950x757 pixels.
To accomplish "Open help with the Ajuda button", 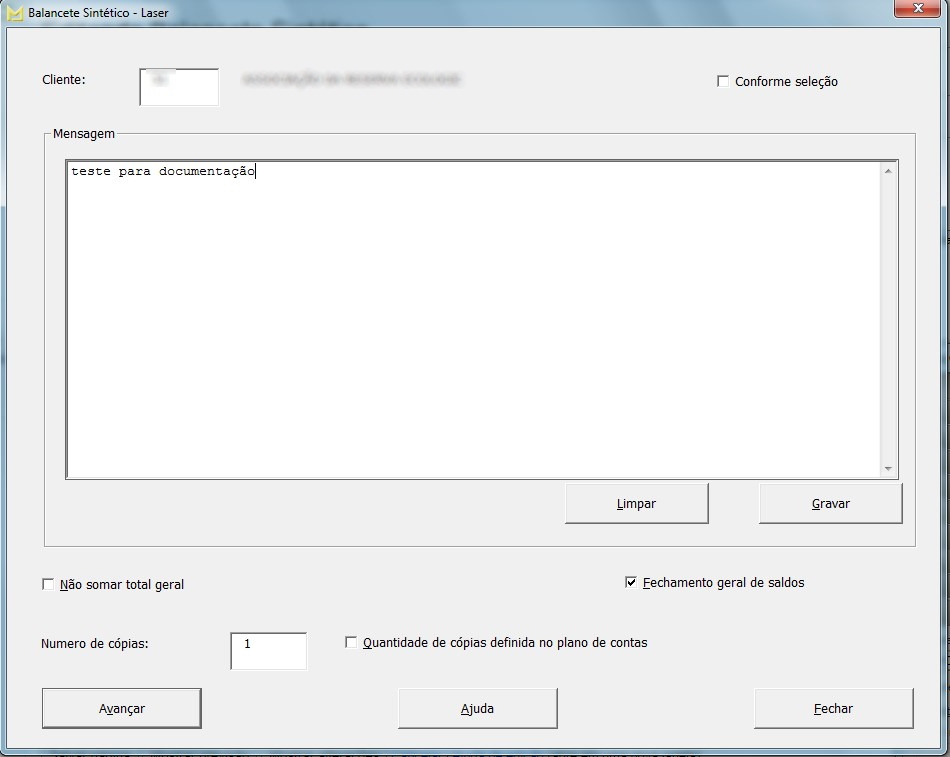I will coord(477,708).
